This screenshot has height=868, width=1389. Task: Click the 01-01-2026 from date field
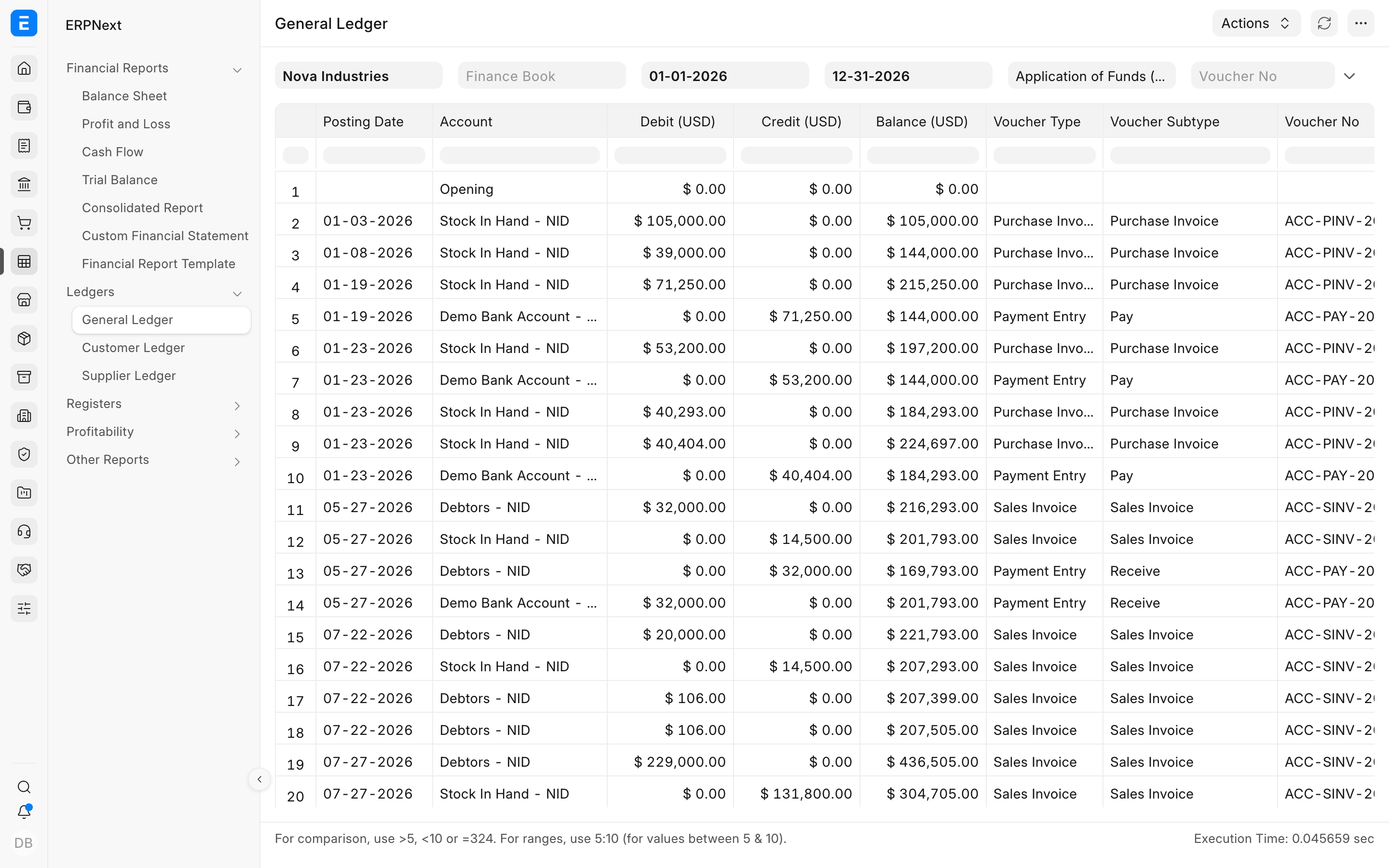click(725, 76)
